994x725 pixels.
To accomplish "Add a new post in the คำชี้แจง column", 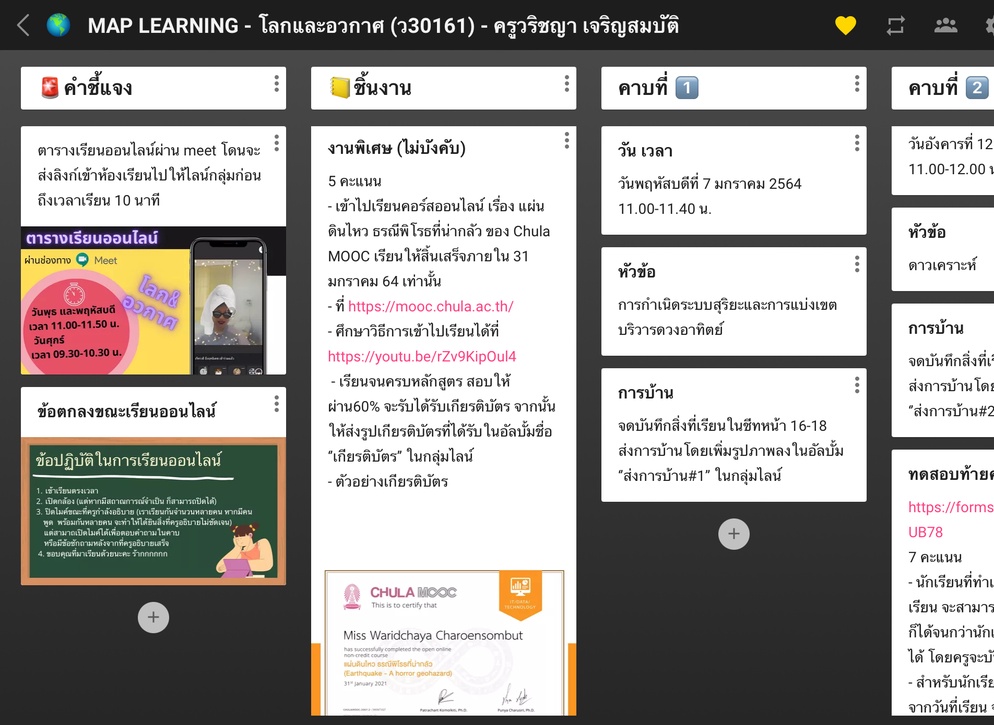I will pos(153,617).
